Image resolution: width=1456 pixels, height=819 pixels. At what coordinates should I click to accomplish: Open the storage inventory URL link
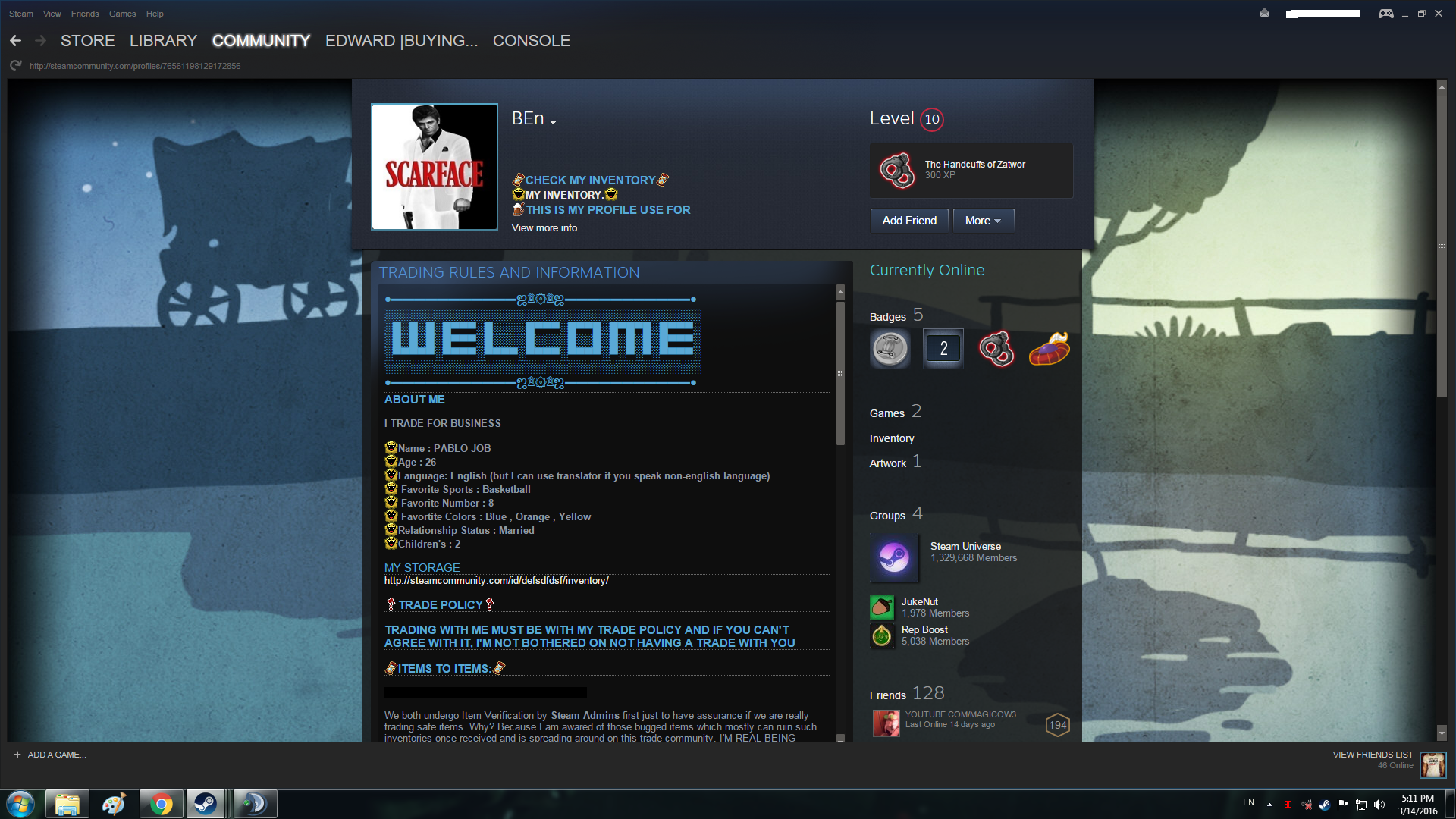[x=496, y=581]
